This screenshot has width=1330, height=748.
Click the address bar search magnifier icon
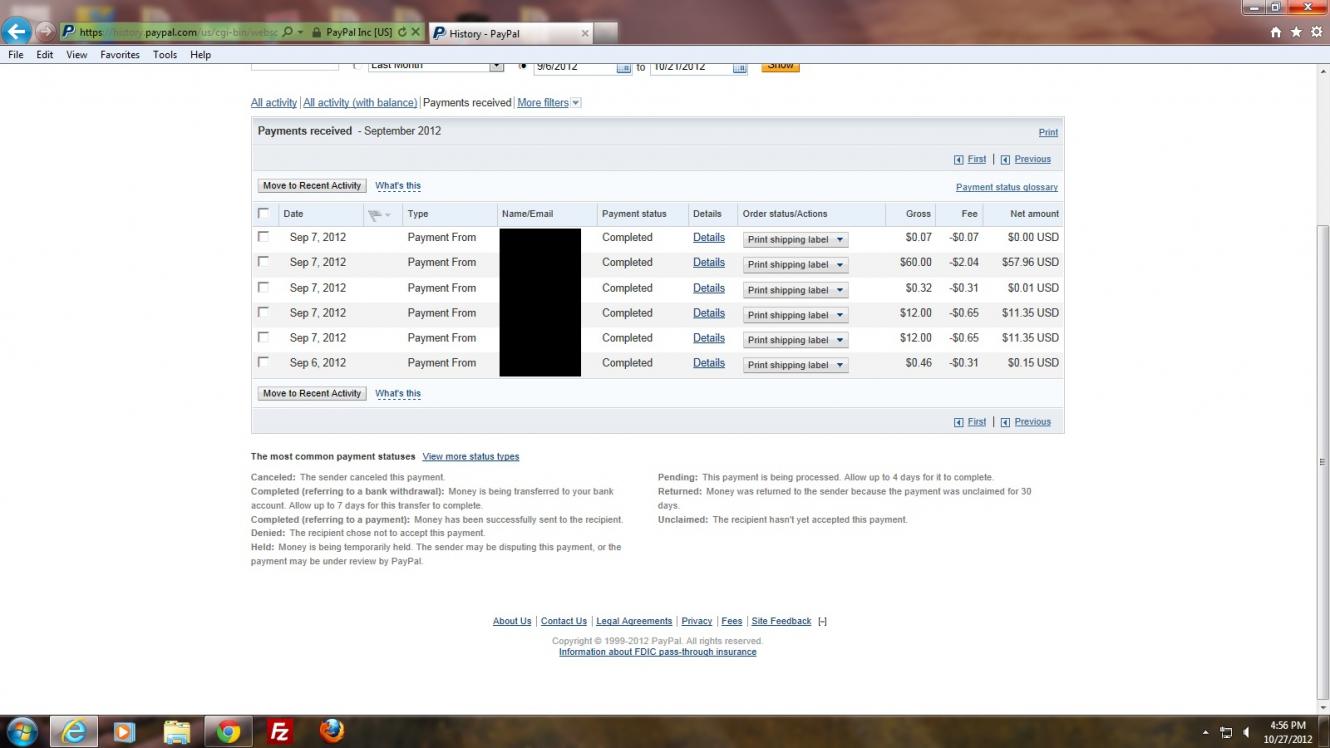click(x=288, y=32)
